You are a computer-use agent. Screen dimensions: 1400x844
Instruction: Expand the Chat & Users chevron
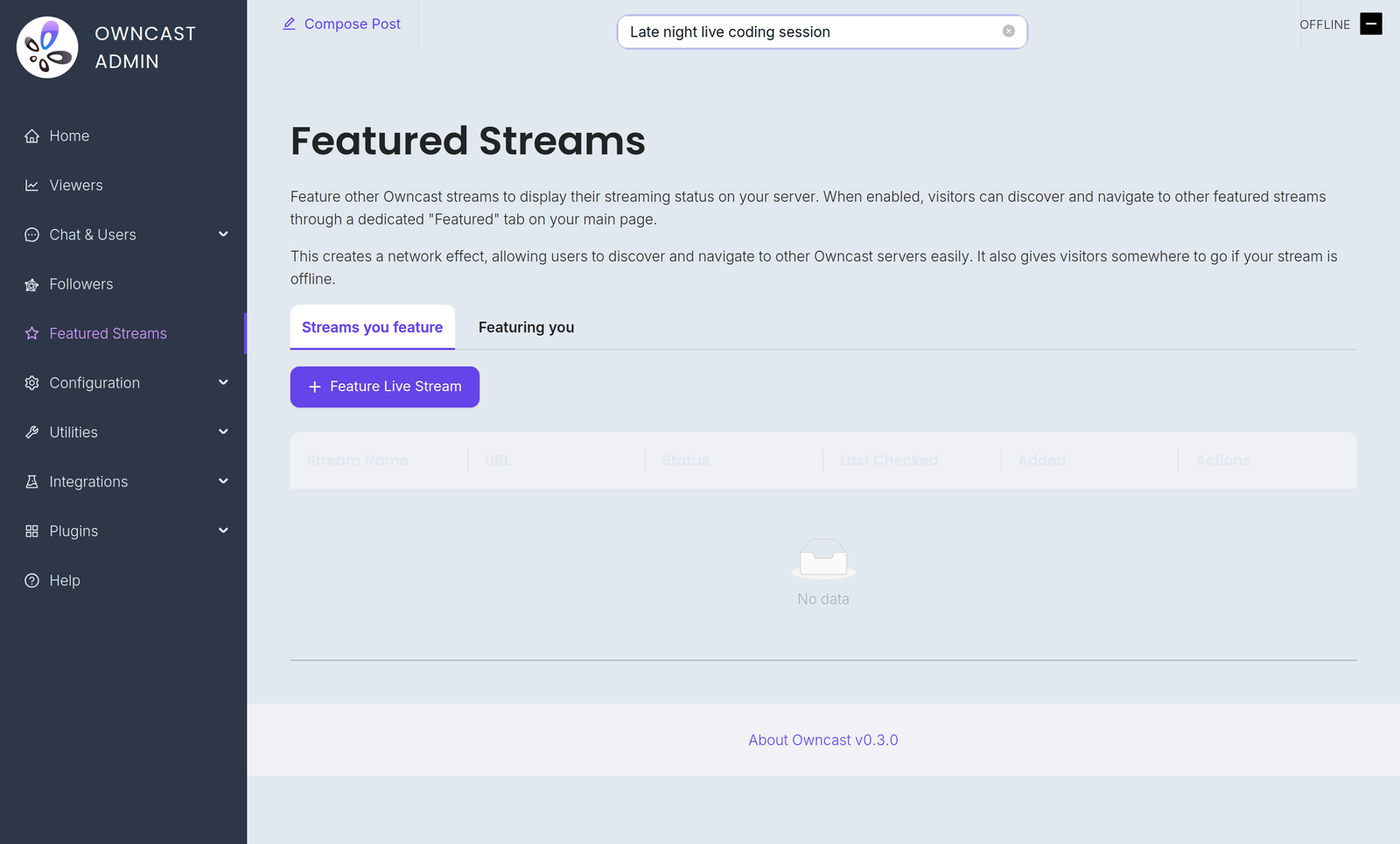223,234
